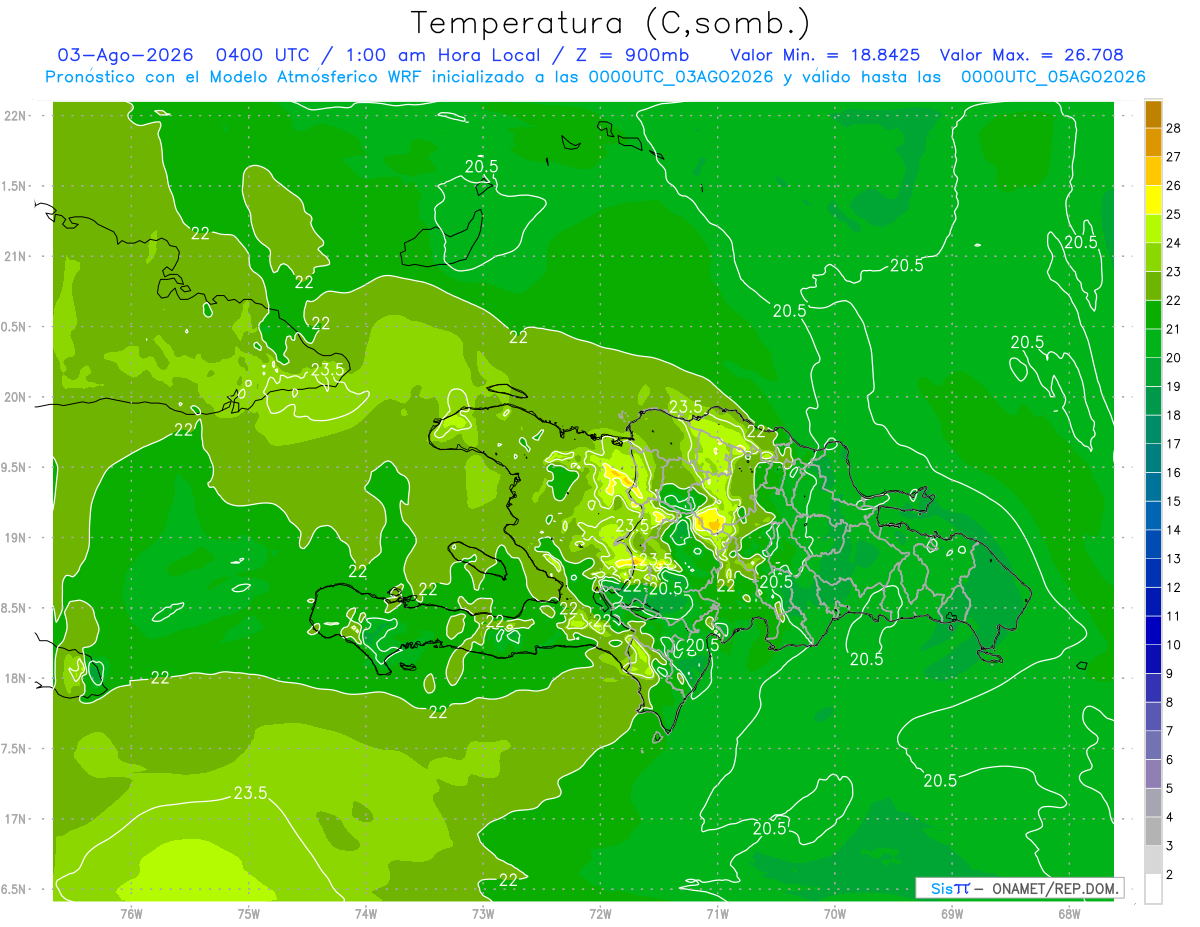The height and width of the screenshot is (927, 1200).
Task: Pick the teal legend swatch between 16 and 17
Action: (1153, 458)
